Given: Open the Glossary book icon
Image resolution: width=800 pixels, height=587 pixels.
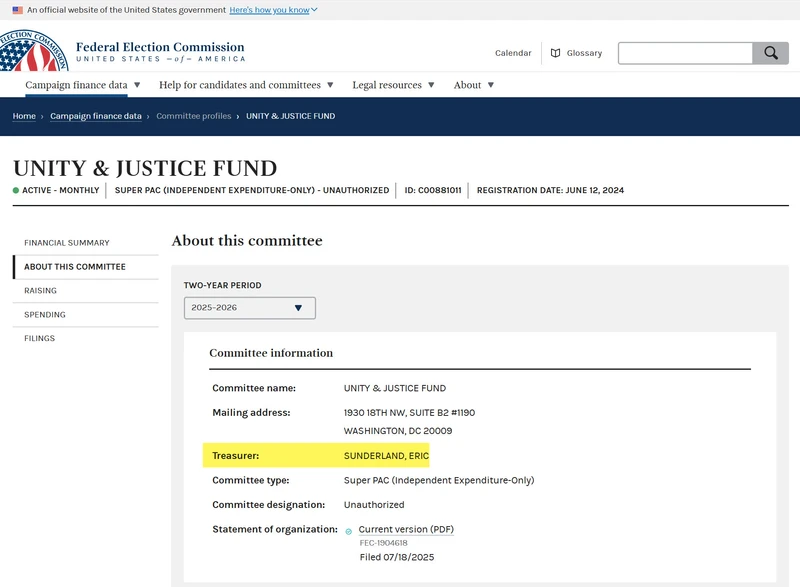Looking at the screenshot, I should (x=556, y=53).
